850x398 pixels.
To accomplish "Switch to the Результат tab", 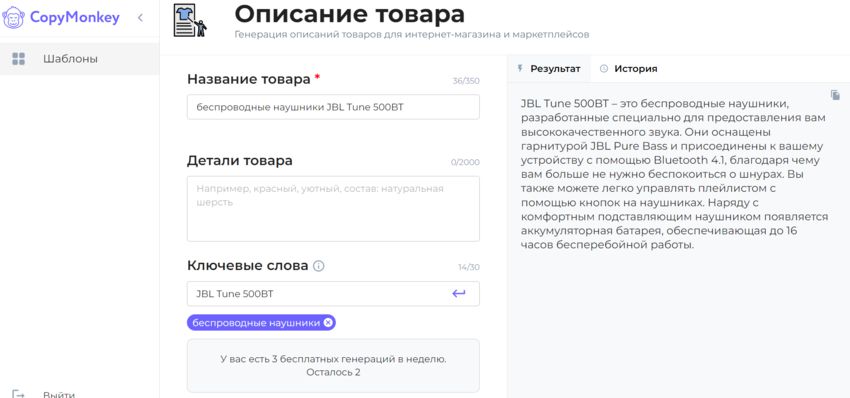I will [x=549, y=69].
